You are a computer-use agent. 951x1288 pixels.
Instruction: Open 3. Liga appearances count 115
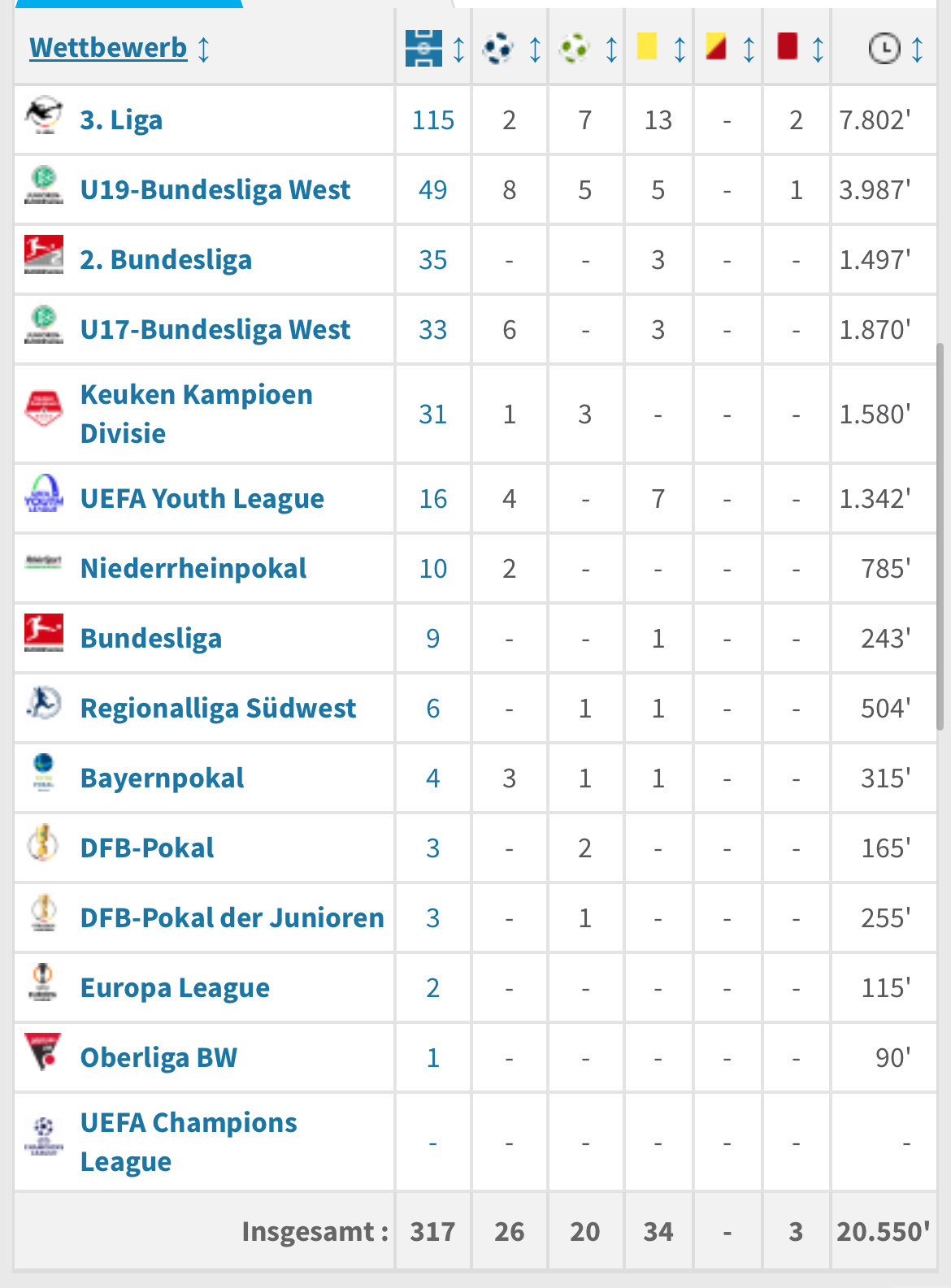pyautogui.click(x=432, y=120)
